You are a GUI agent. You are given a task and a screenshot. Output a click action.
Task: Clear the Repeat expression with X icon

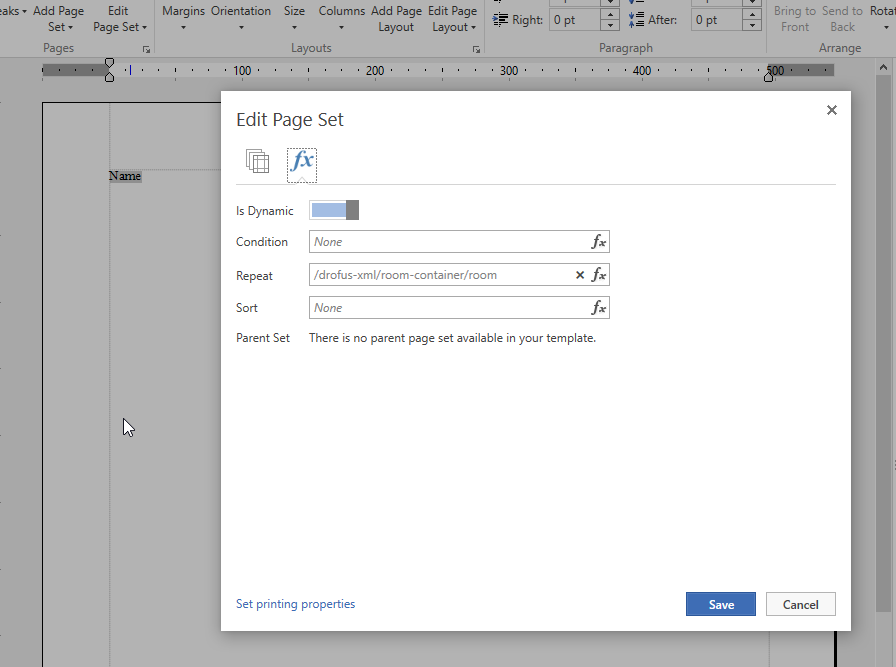(x=580, y=275)
